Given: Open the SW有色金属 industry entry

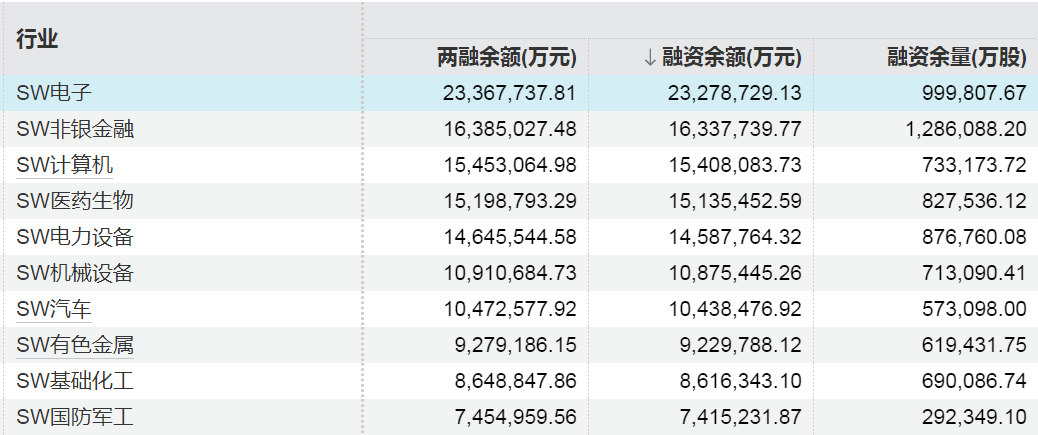Looking at the screenshot, I should click(75, 346).
